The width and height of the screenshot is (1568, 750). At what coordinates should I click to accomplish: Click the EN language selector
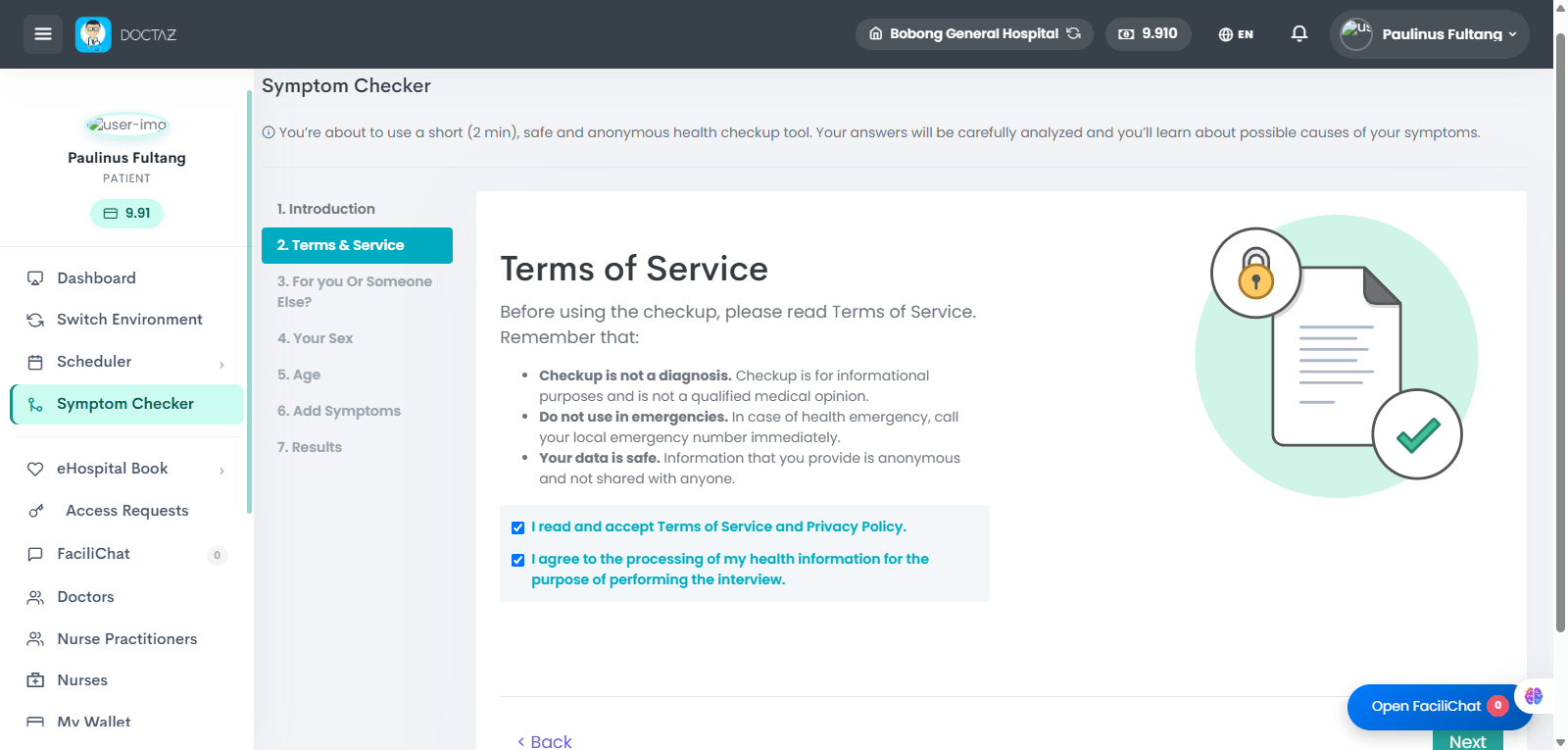click(x=1236, y=34)
